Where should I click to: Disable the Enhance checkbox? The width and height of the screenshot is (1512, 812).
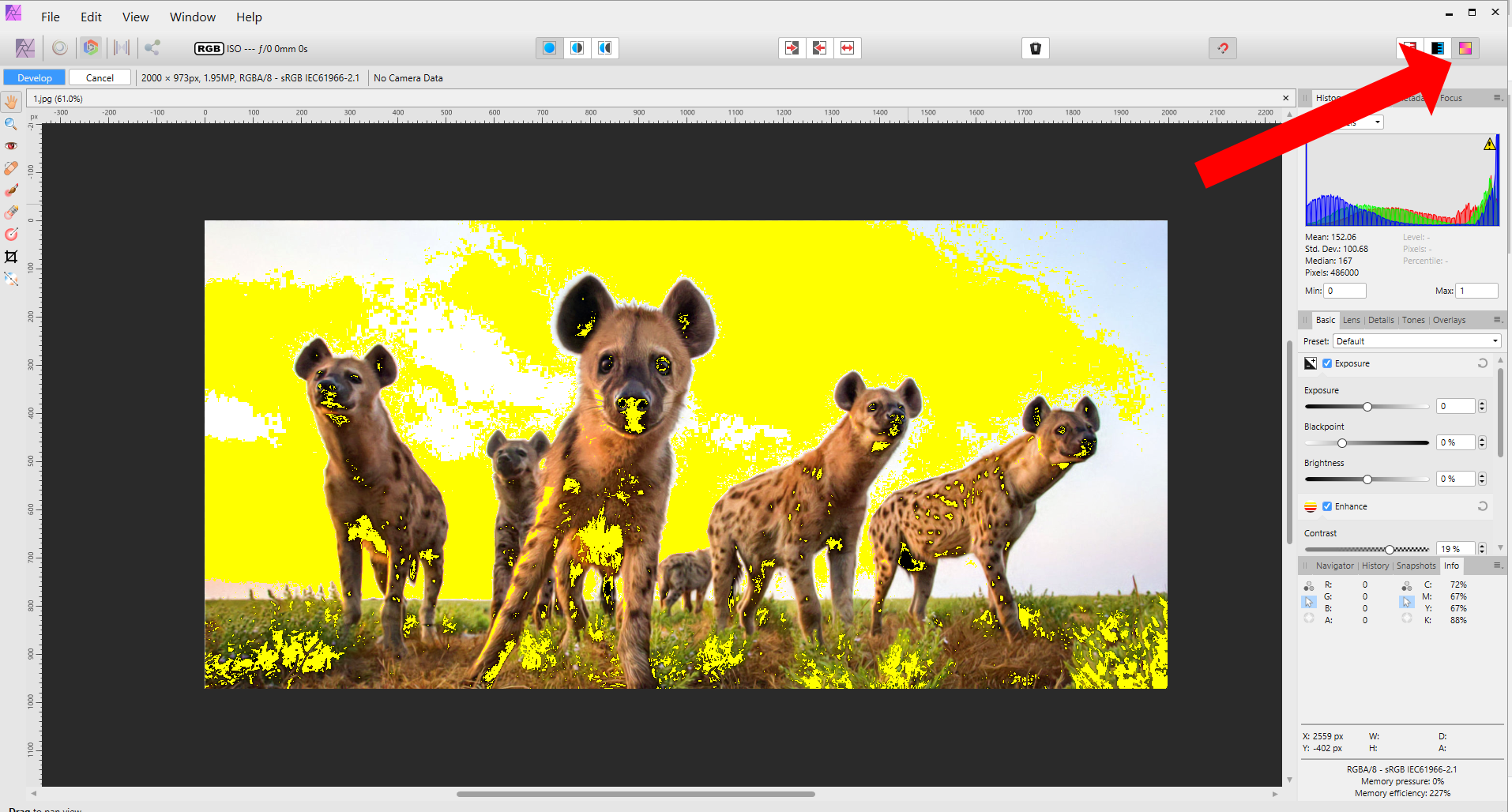[x=1327, y=506]
